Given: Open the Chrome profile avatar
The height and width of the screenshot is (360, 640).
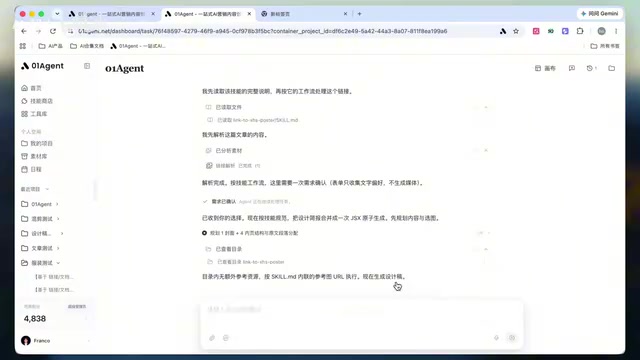Looking at the screenshot, I should (x=601, y=31).
